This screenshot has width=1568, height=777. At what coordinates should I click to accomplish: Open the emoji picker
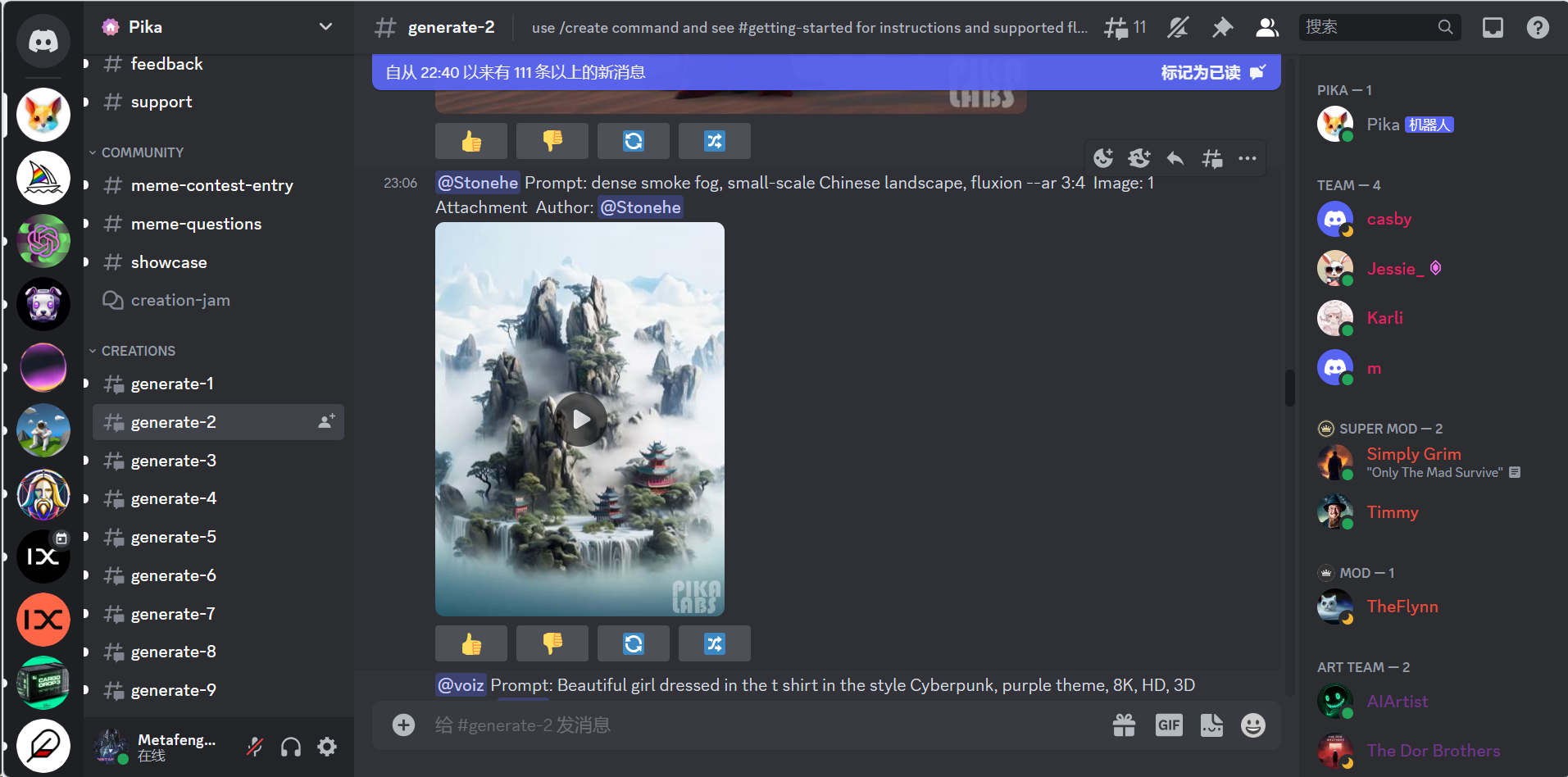(x=1253, y=725)
